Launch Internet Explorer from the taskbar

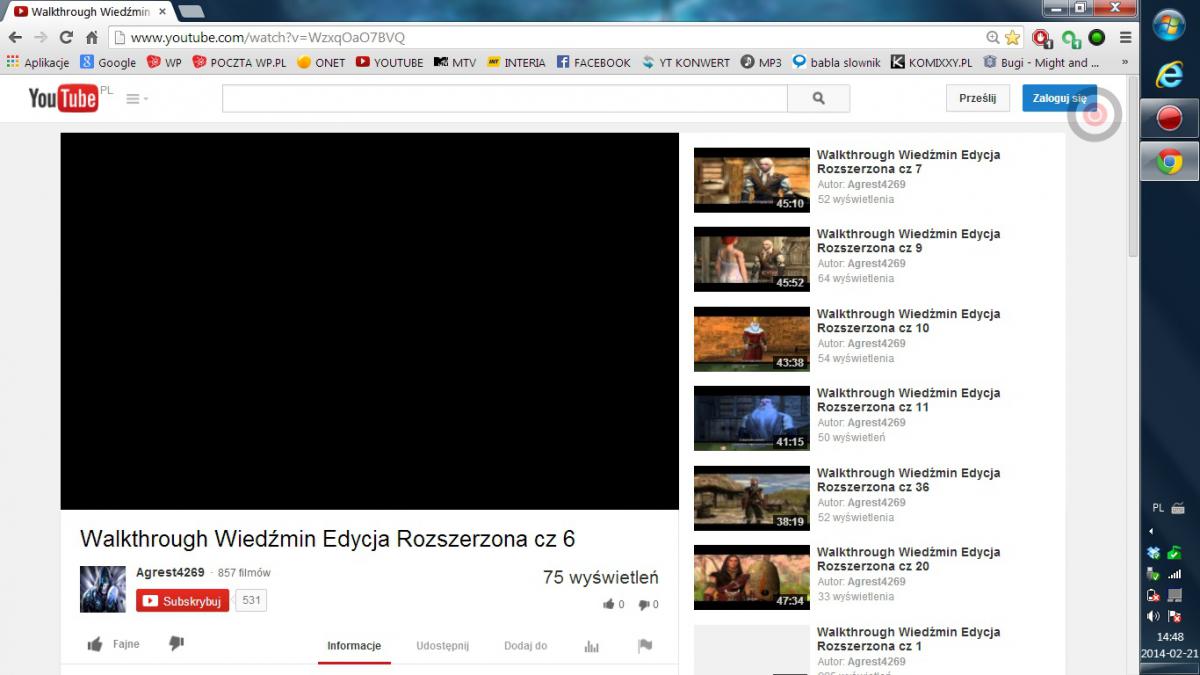coord(1169,74)
